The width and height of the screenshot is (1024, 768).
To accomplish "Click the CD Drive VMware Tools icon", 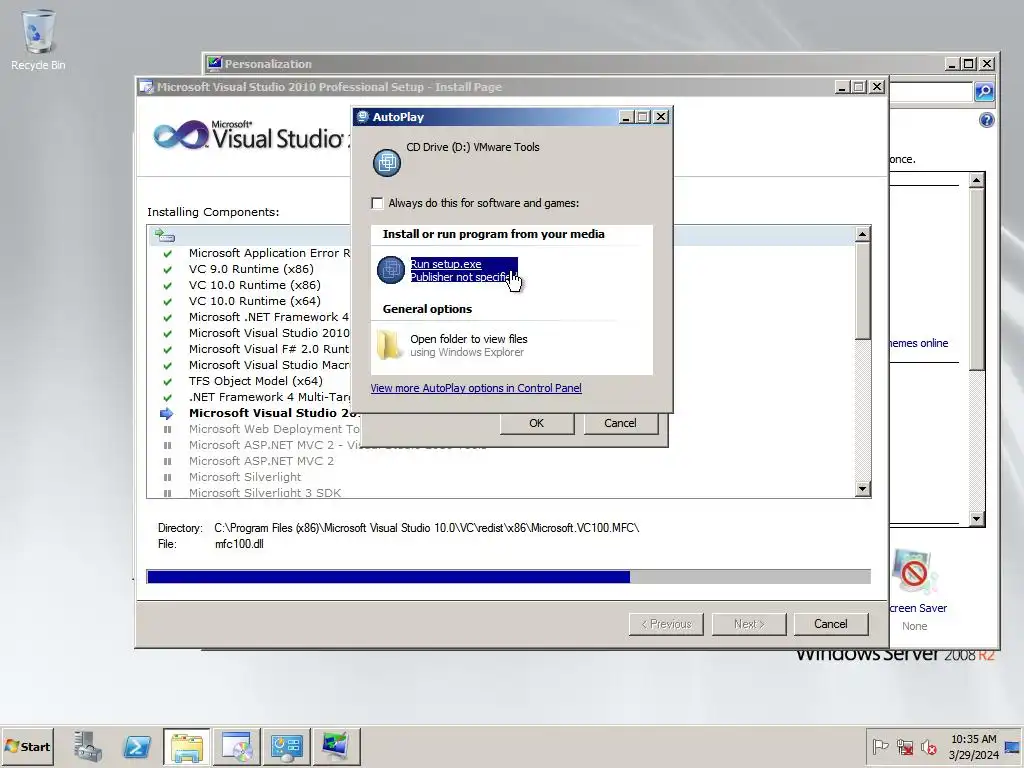I will click(387, 162).
